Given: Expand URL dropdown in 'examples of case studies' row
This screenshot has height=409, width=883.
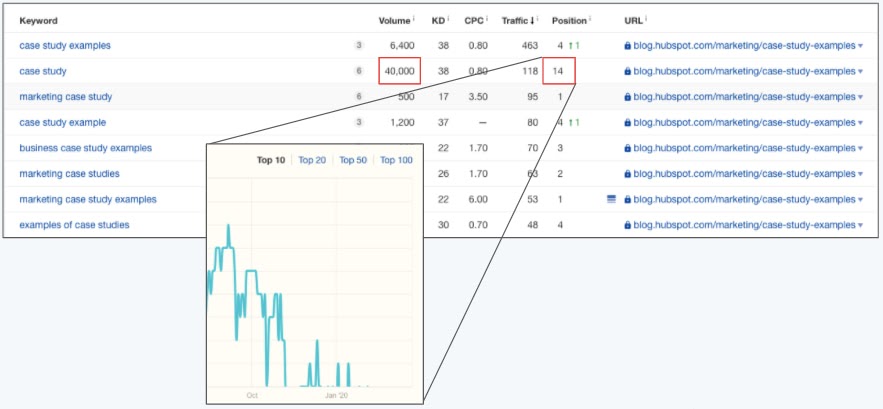Looking at the screenshot, I should coord(860,225).
